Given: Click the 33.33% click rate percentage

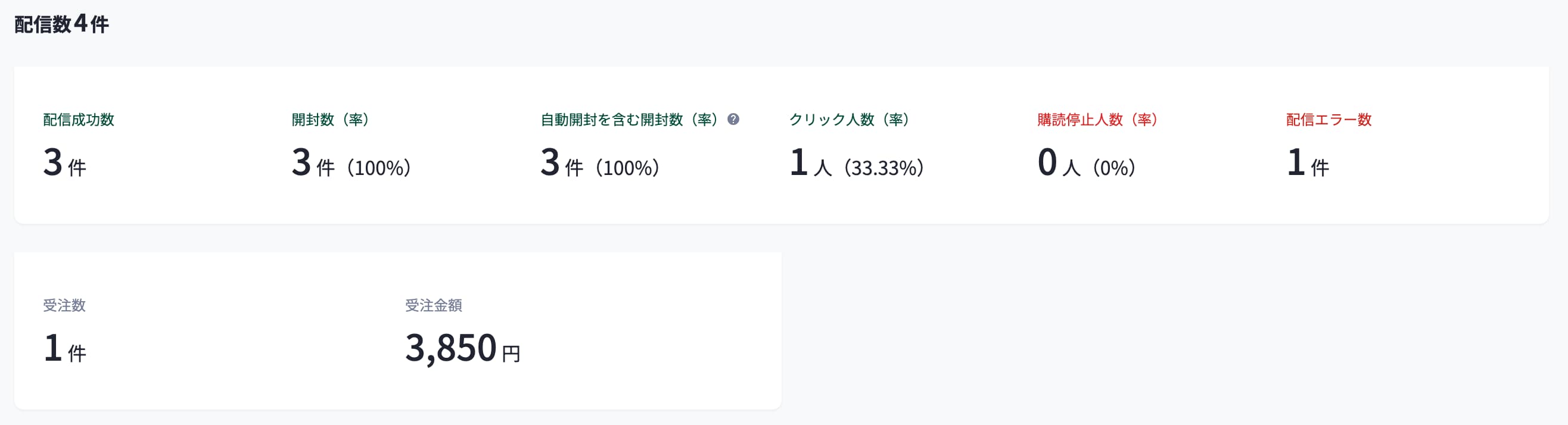Looking at the screenshot, I should point(884,168).
